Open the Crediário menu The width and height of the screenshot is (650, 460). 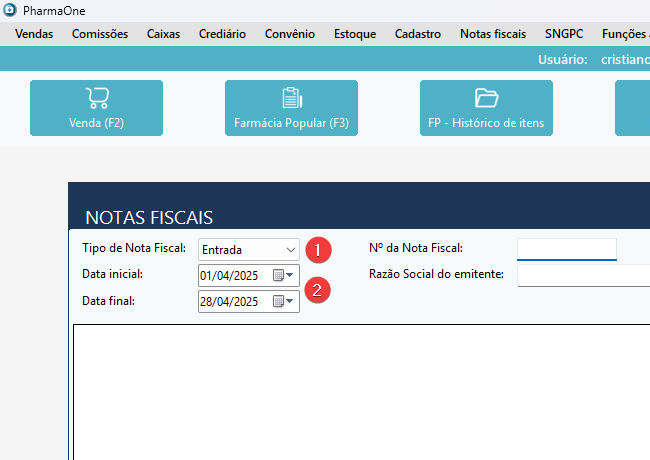(222, 34)
